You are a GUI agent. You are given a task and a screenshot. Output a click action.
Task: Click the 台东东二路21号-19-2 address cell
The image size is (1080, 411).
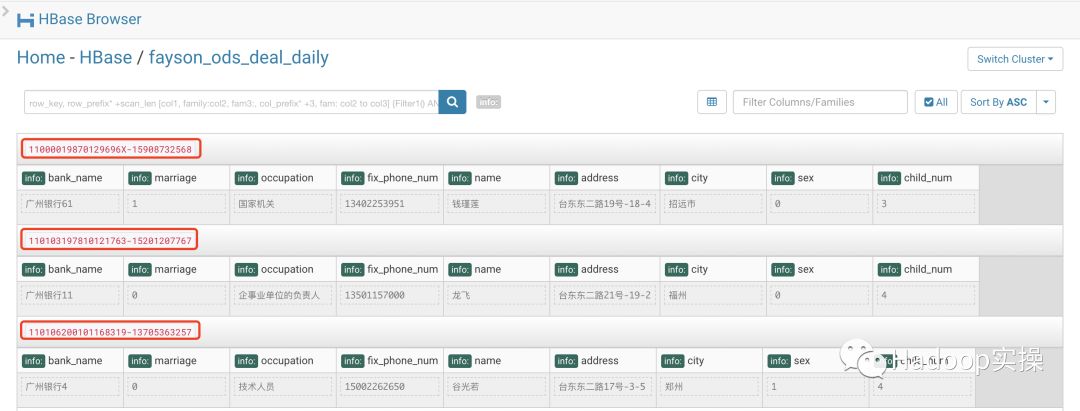[603, 295]
